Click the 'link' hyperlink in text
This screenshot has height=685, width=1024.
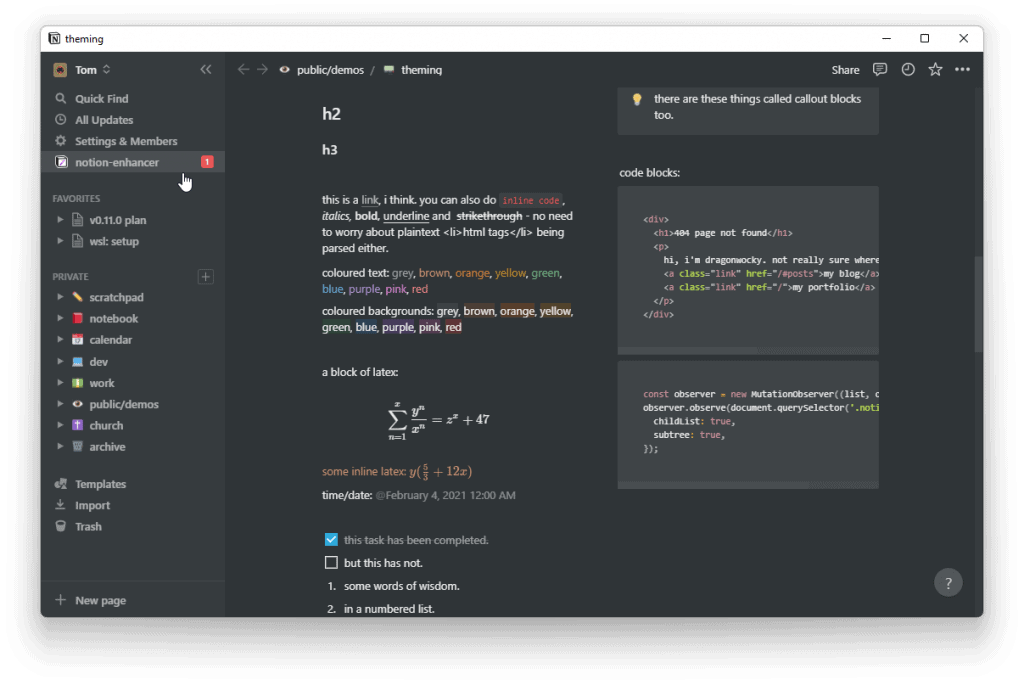pos(370,200)
